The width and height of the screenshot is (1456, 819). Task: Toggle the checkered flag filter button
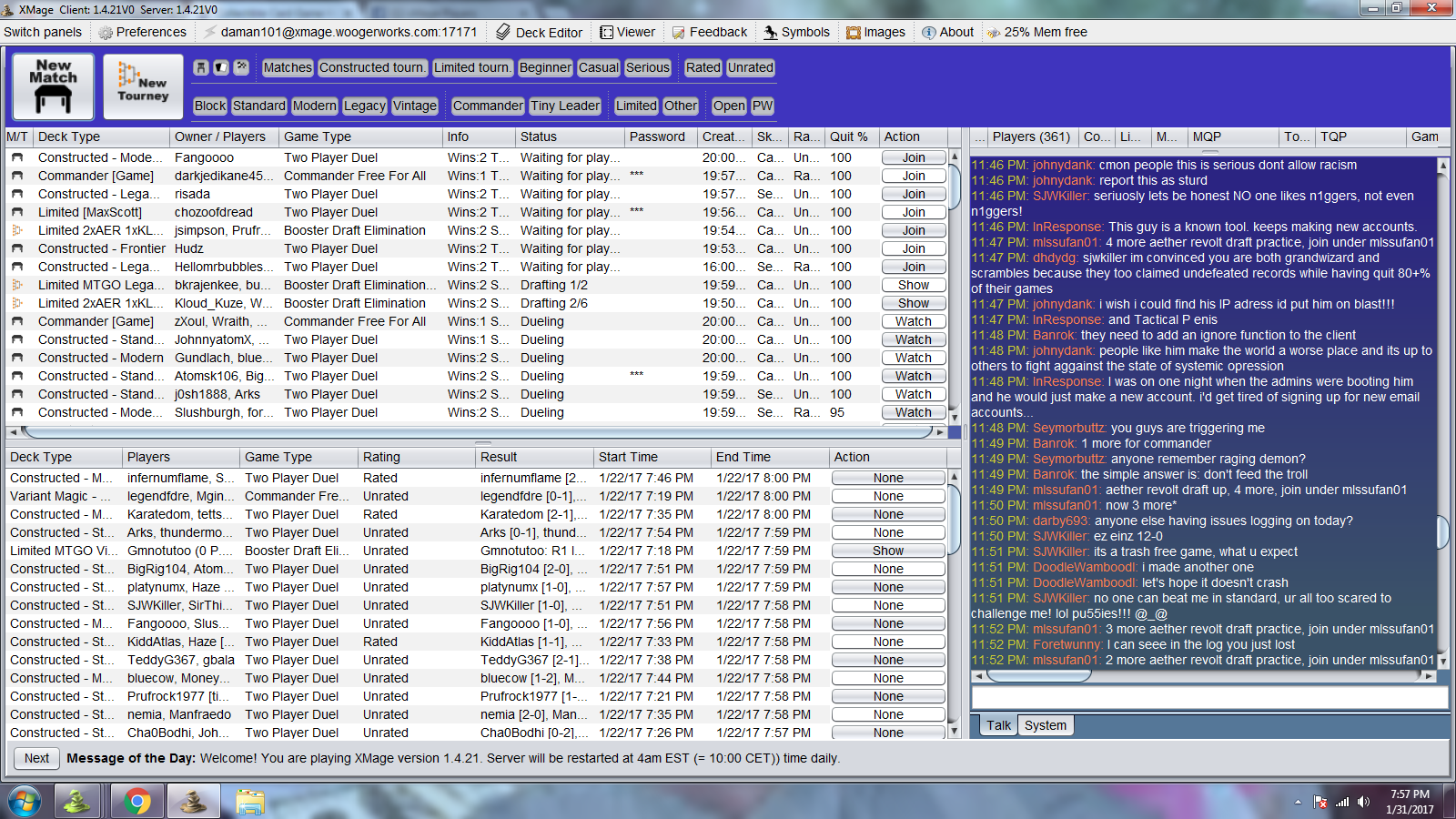tap(241, 67)
